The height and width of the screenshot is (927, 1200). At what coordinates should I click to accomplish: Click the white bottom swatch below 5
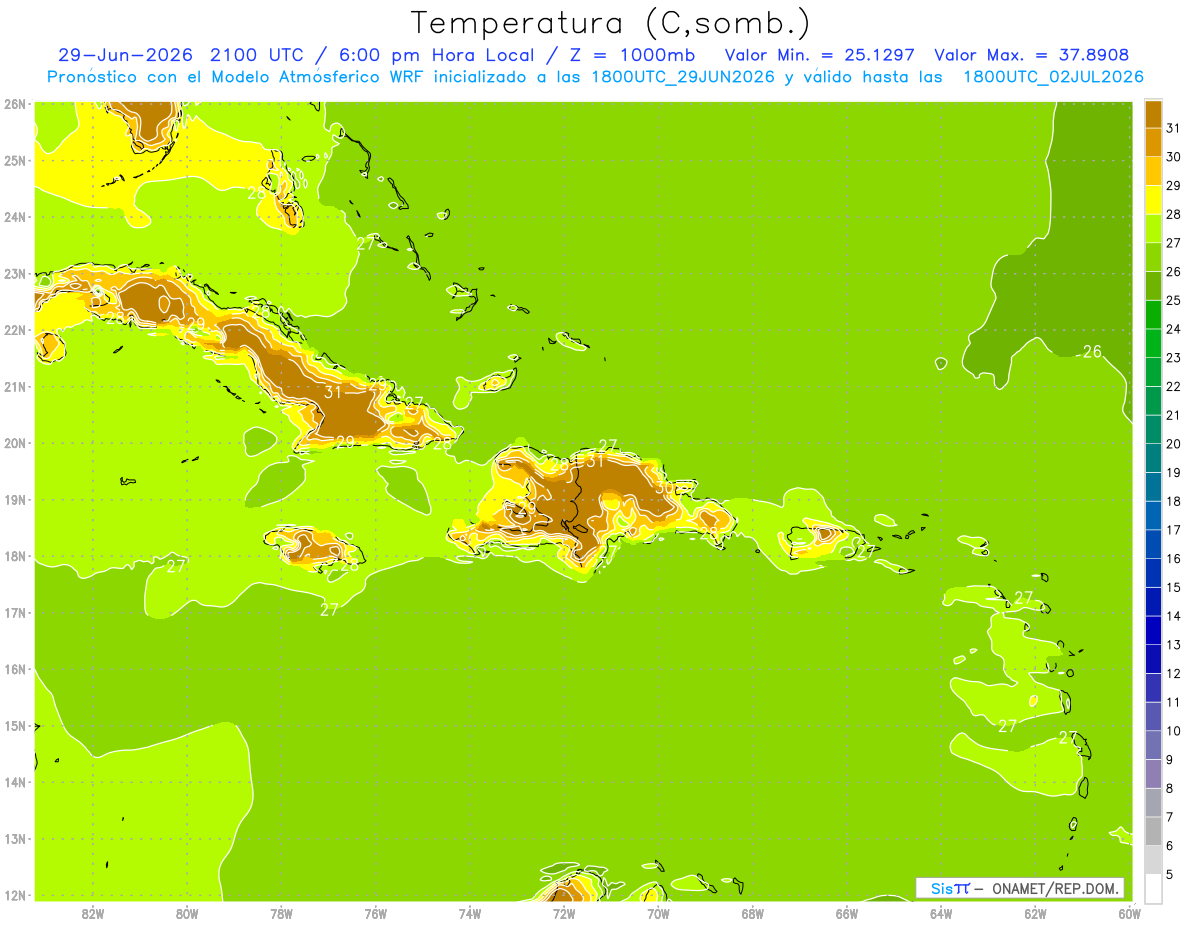1153,888
